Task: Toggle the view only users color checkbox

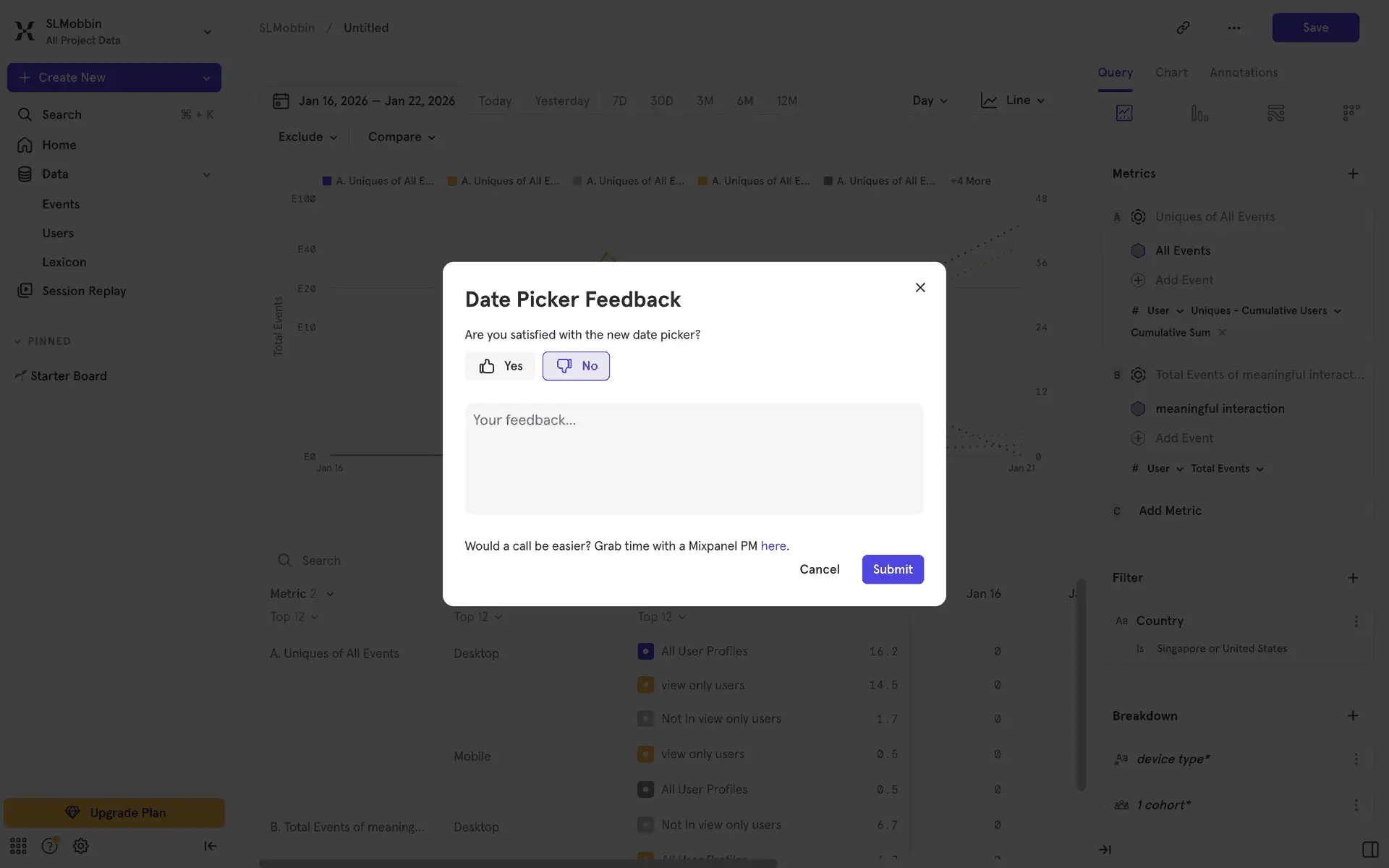Action: 645,685
